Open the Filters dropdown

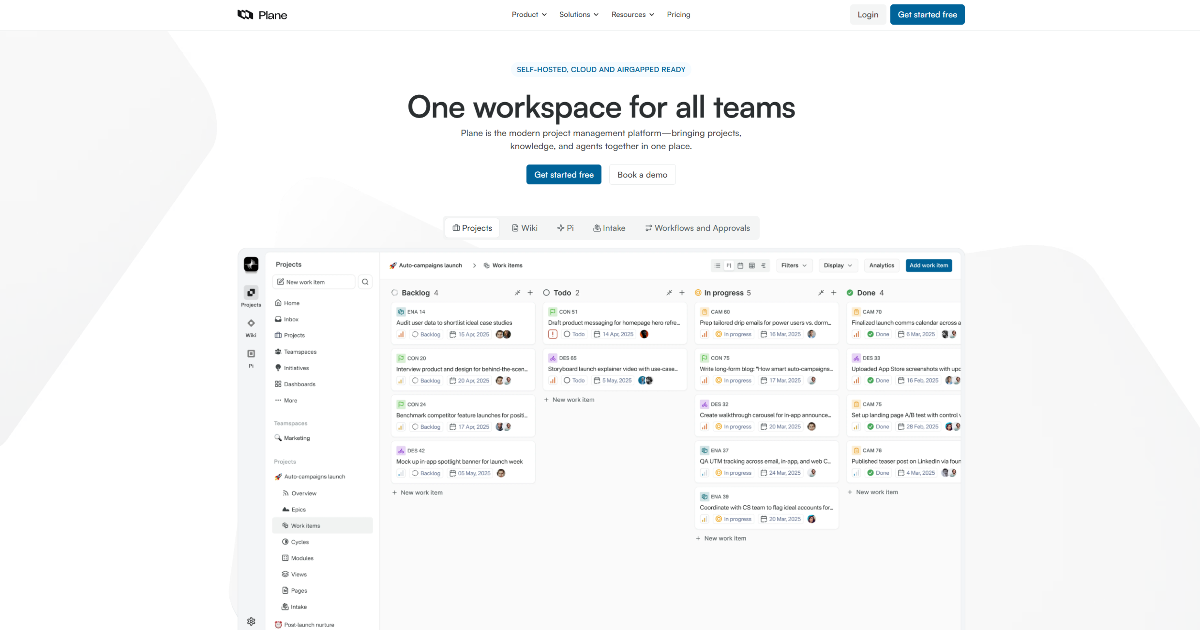[795, 265]
